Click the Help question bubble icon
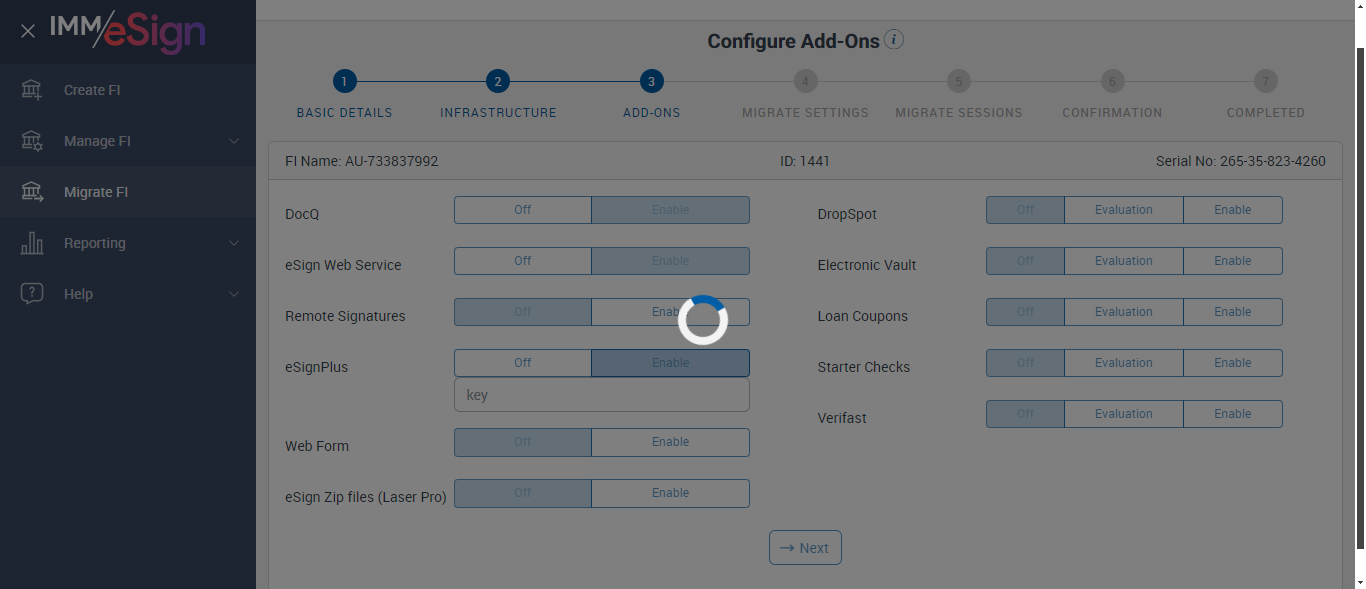Image resolution: width=1366 pixels, height=589 pixels. coord(32,294)
